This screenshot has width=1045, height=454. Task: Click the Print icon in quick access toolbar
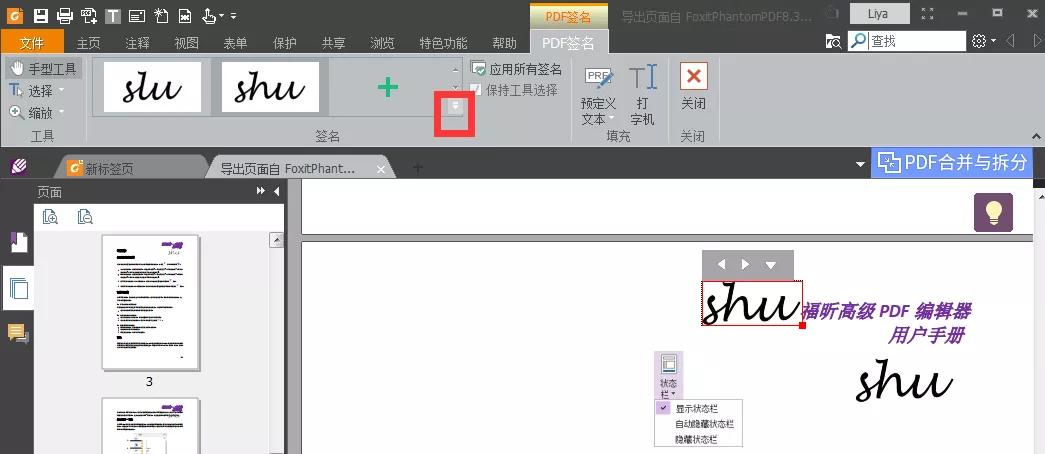[65, 15]
